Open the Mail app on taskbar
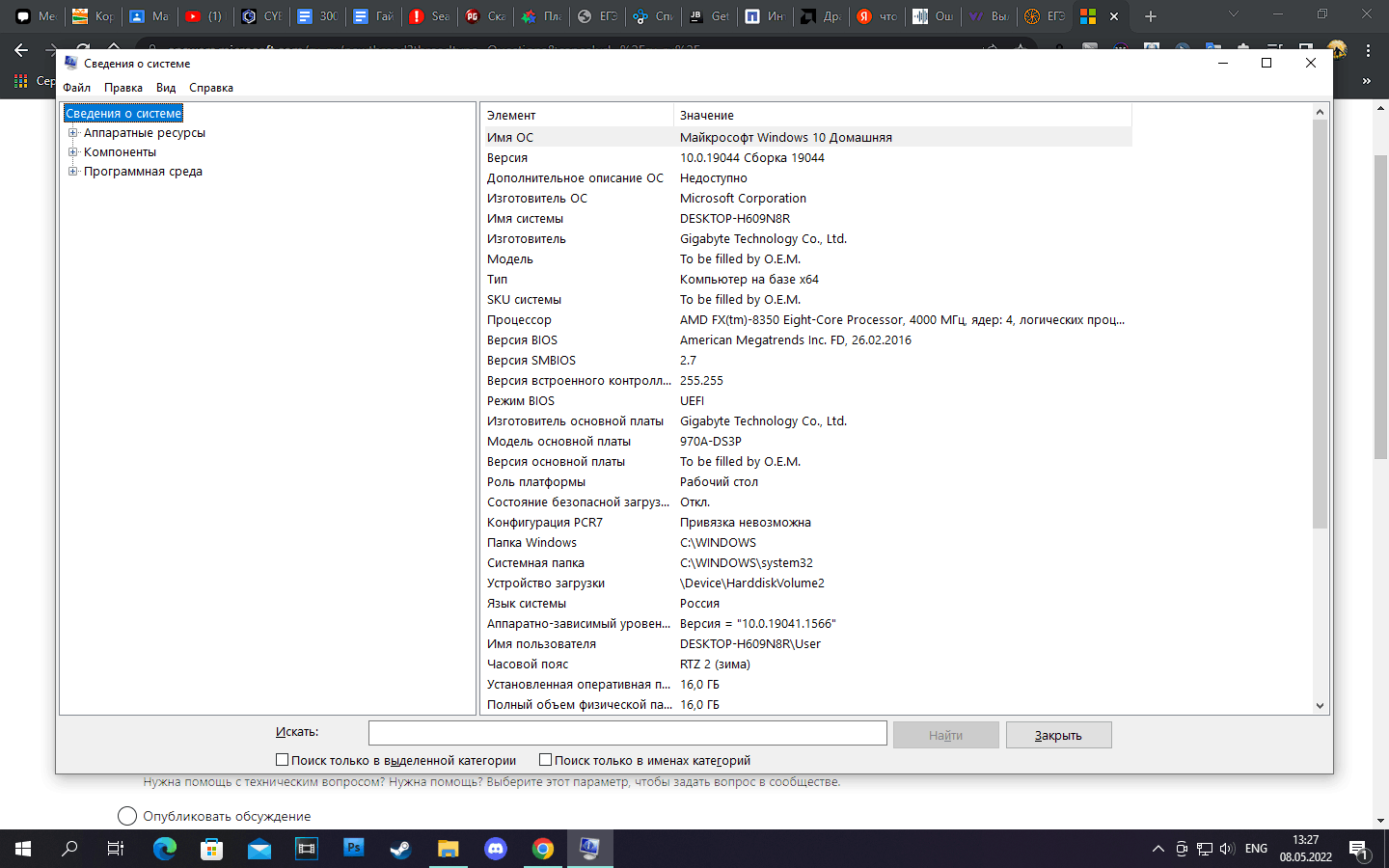The image size is (1389, 868). (259, 849)
